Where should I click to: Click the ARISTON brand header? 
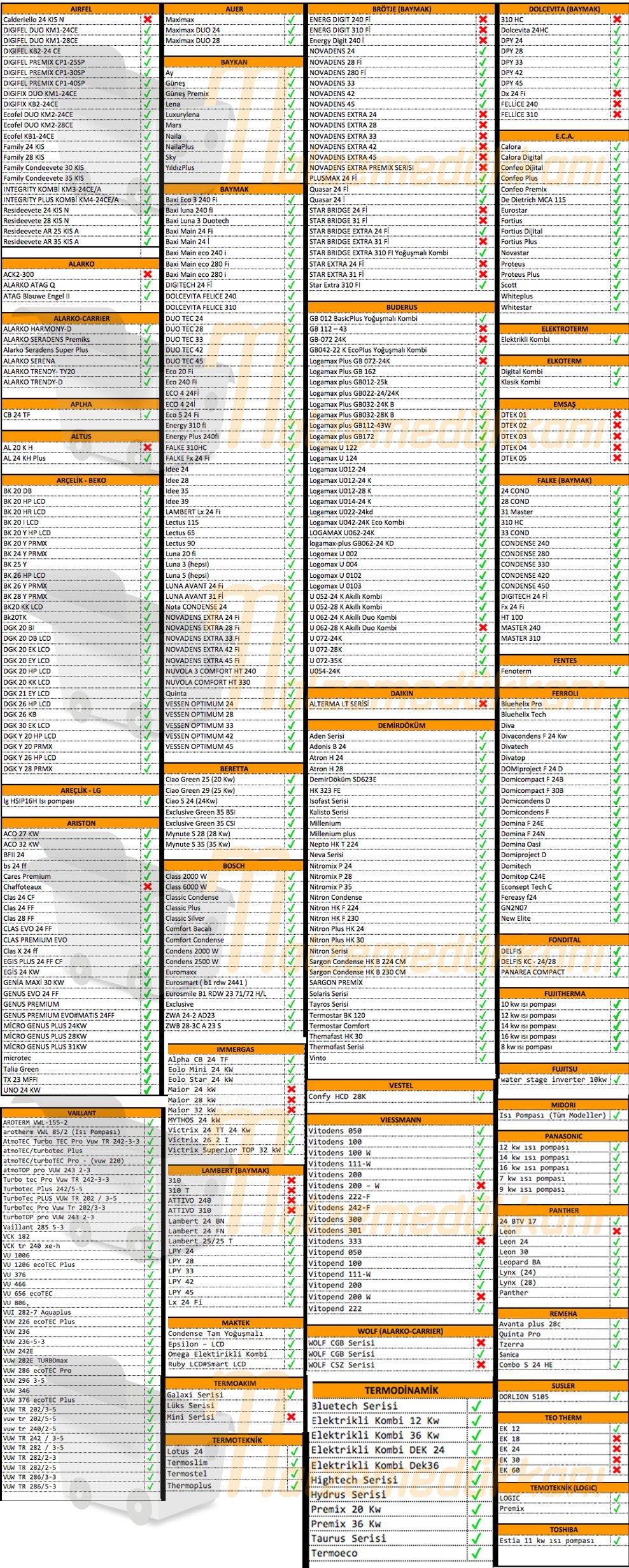81,823
